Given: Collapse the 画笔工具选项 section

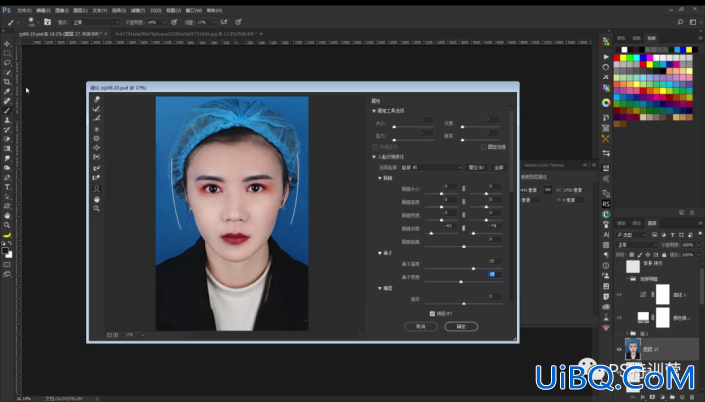Looking at the screenshot, I should click(x=374, y=111).
